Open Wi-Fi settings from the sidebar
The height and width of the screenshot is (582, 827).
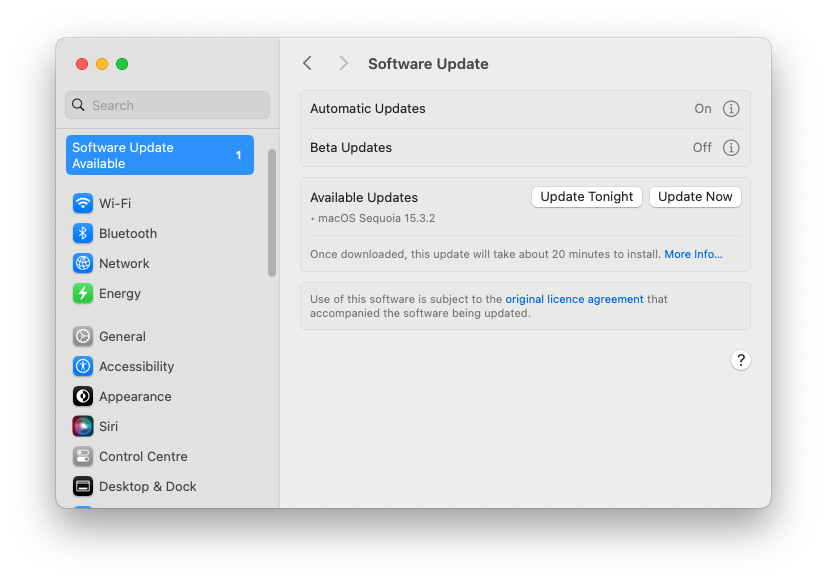83,203
